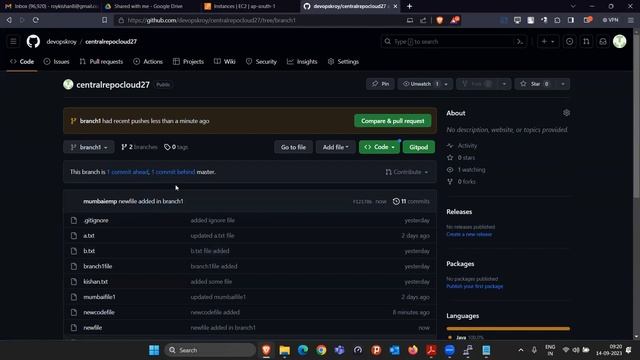The width and height of the screenshot is (640, 360).
Task: Click the Windows Start button
Action: 154,350
